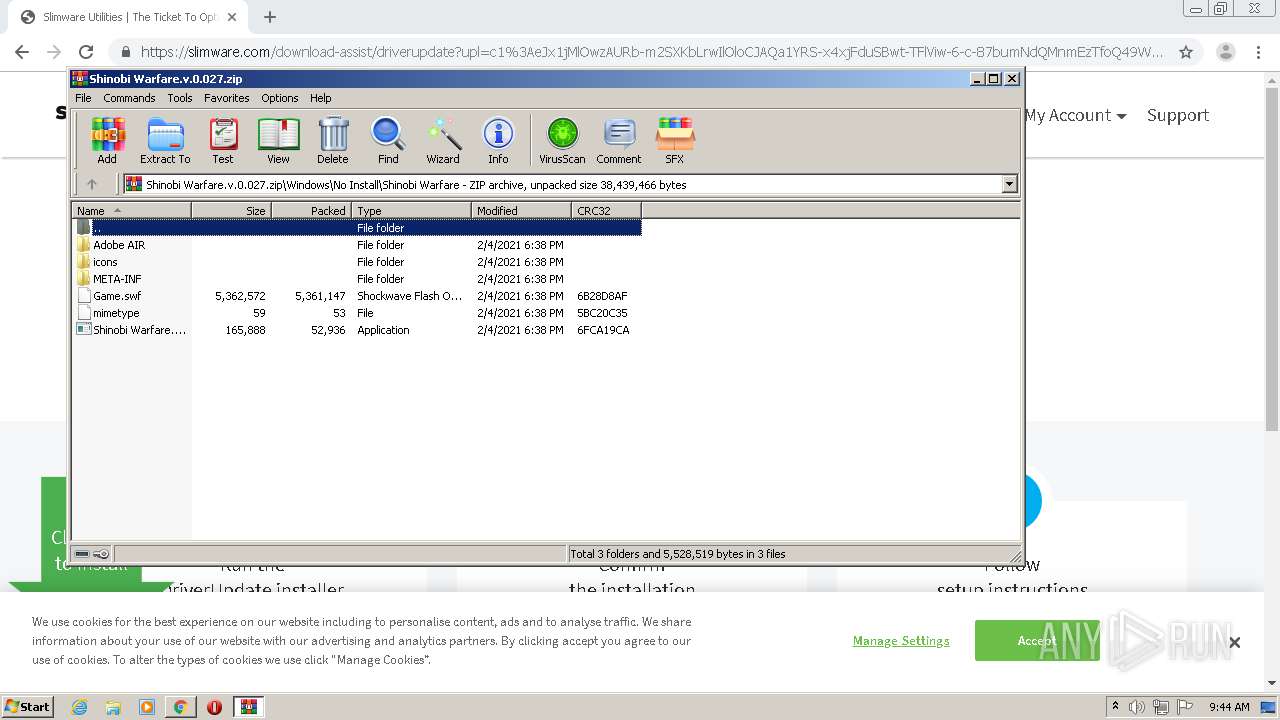
Task: Open a new Chrome tab
Action: tap(269, 17)
